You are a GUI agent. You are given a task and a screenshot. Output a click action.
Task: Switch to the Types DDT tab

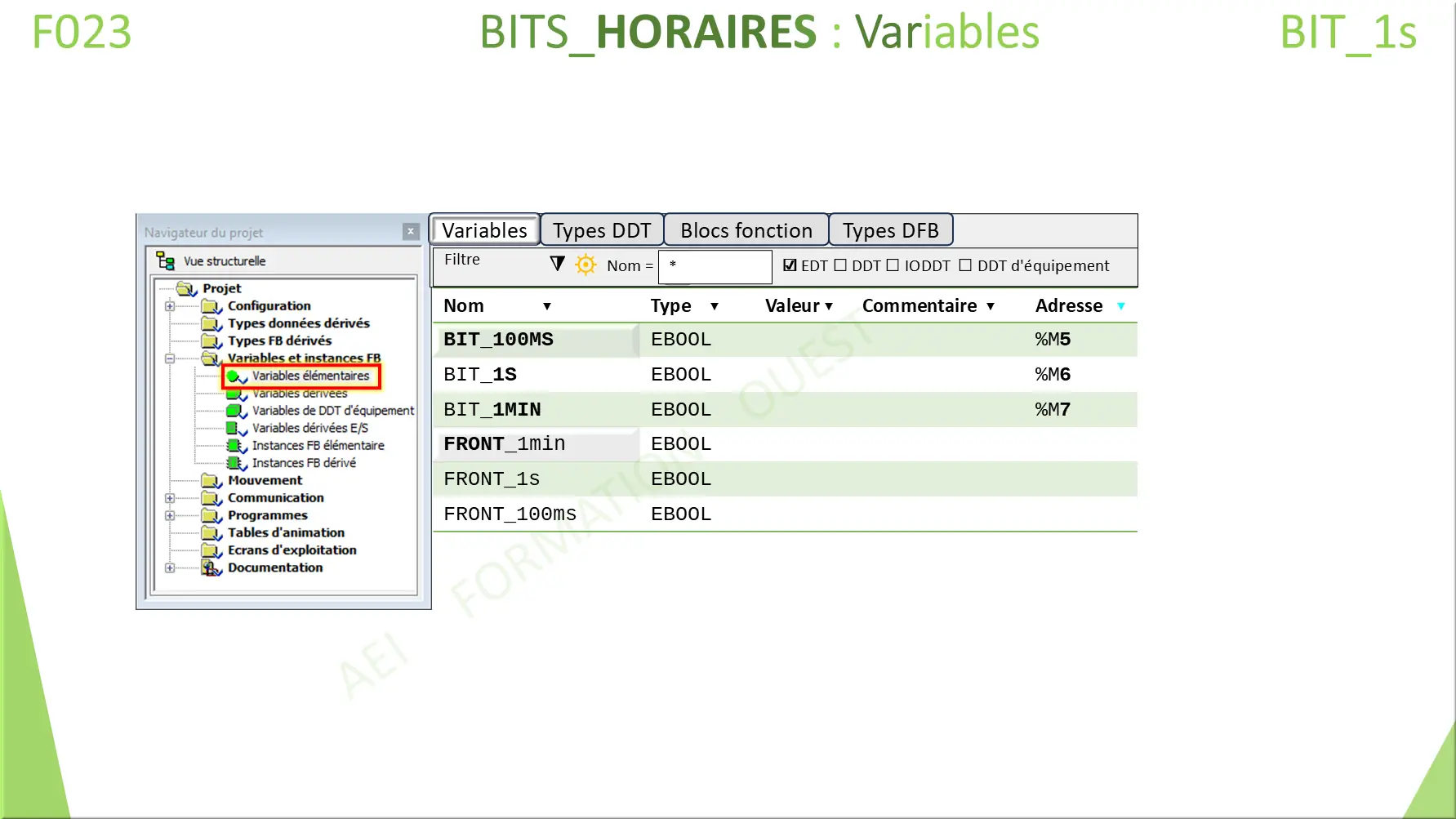pos(601,229)
